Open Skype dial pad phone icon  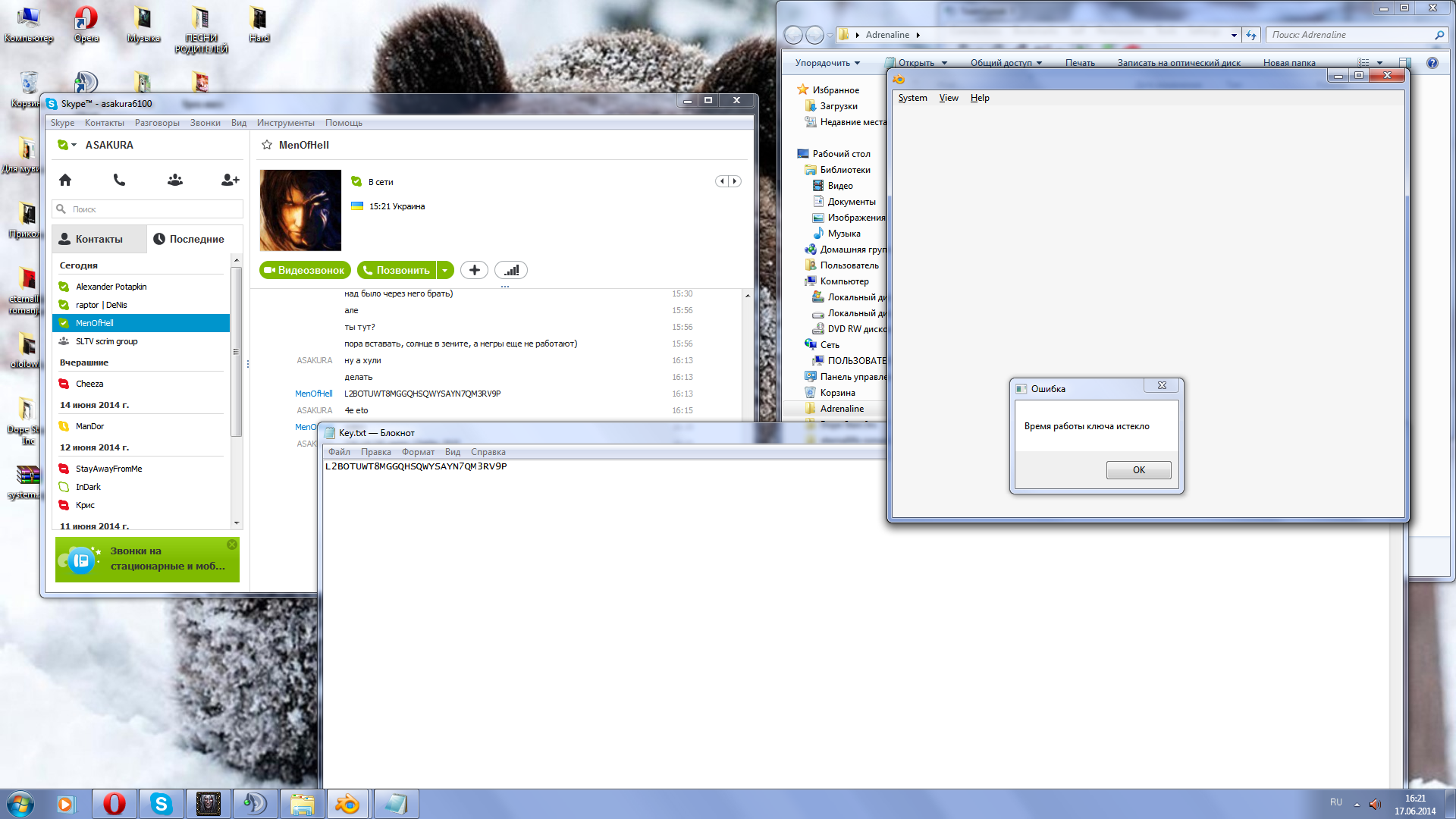pos(119,180)
